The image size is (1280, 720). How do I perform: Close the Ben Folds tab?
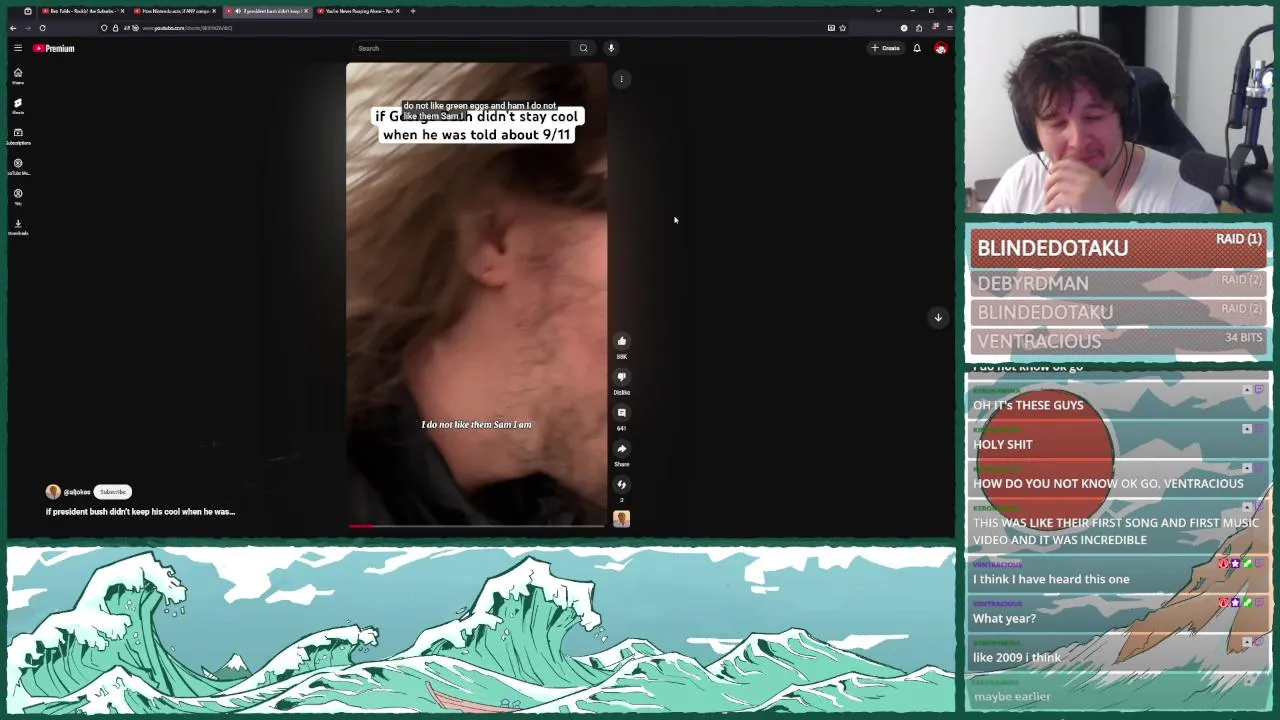pos(121,11)
